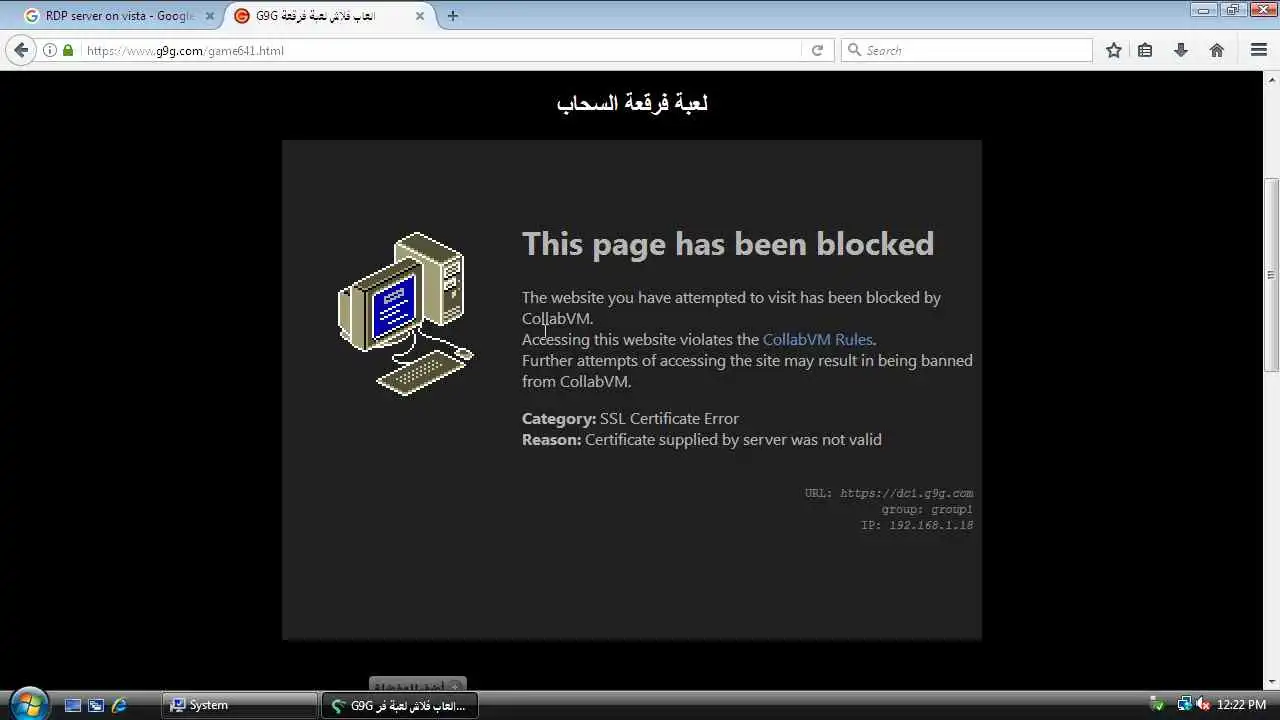
Task: Click the g9g.com URL address field
Action: tap(440, 50)
